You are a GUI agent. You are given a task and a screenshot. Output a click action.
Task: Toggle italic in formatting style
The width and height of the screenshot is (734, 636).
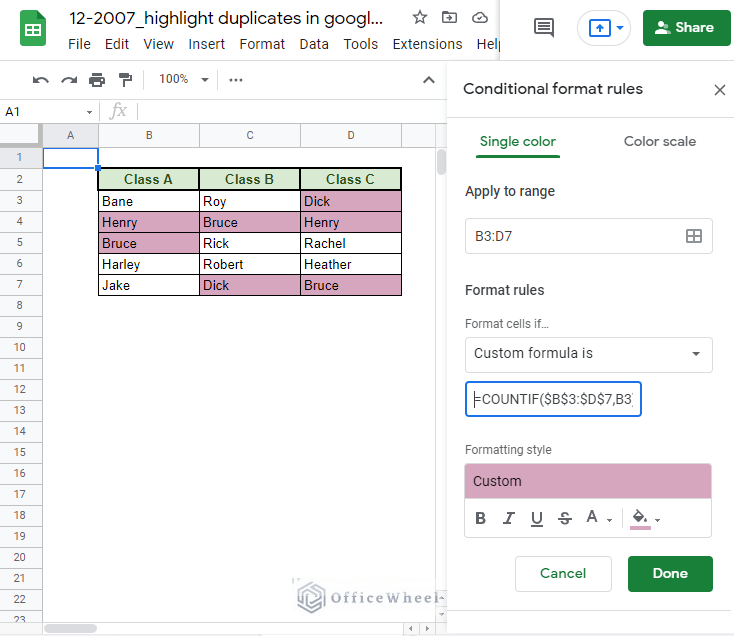[x=509, y=518]
